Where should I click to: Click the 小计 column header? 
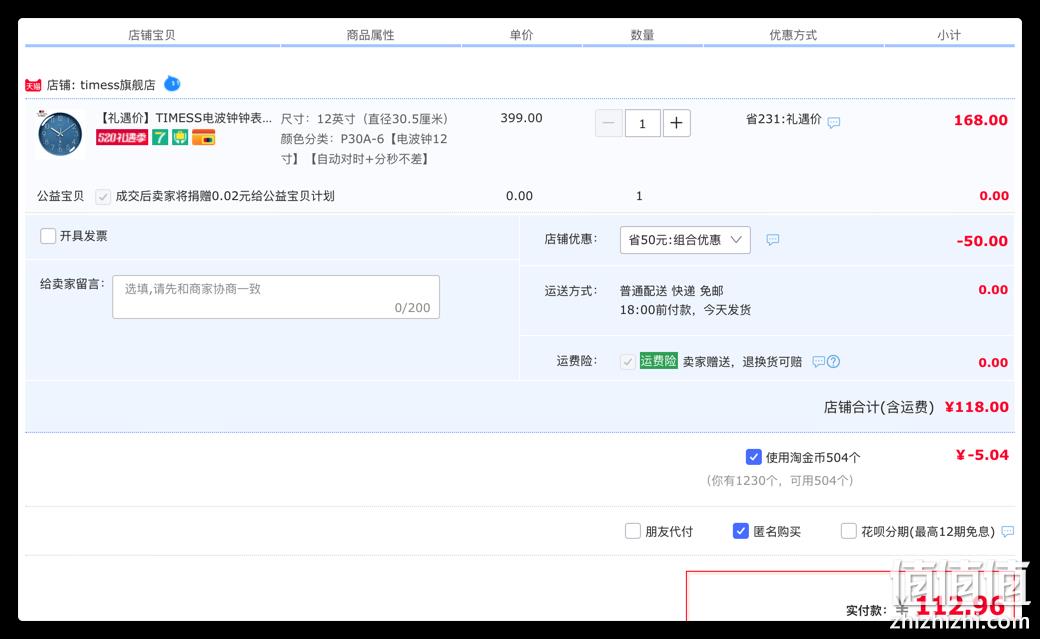click(949, 35)
